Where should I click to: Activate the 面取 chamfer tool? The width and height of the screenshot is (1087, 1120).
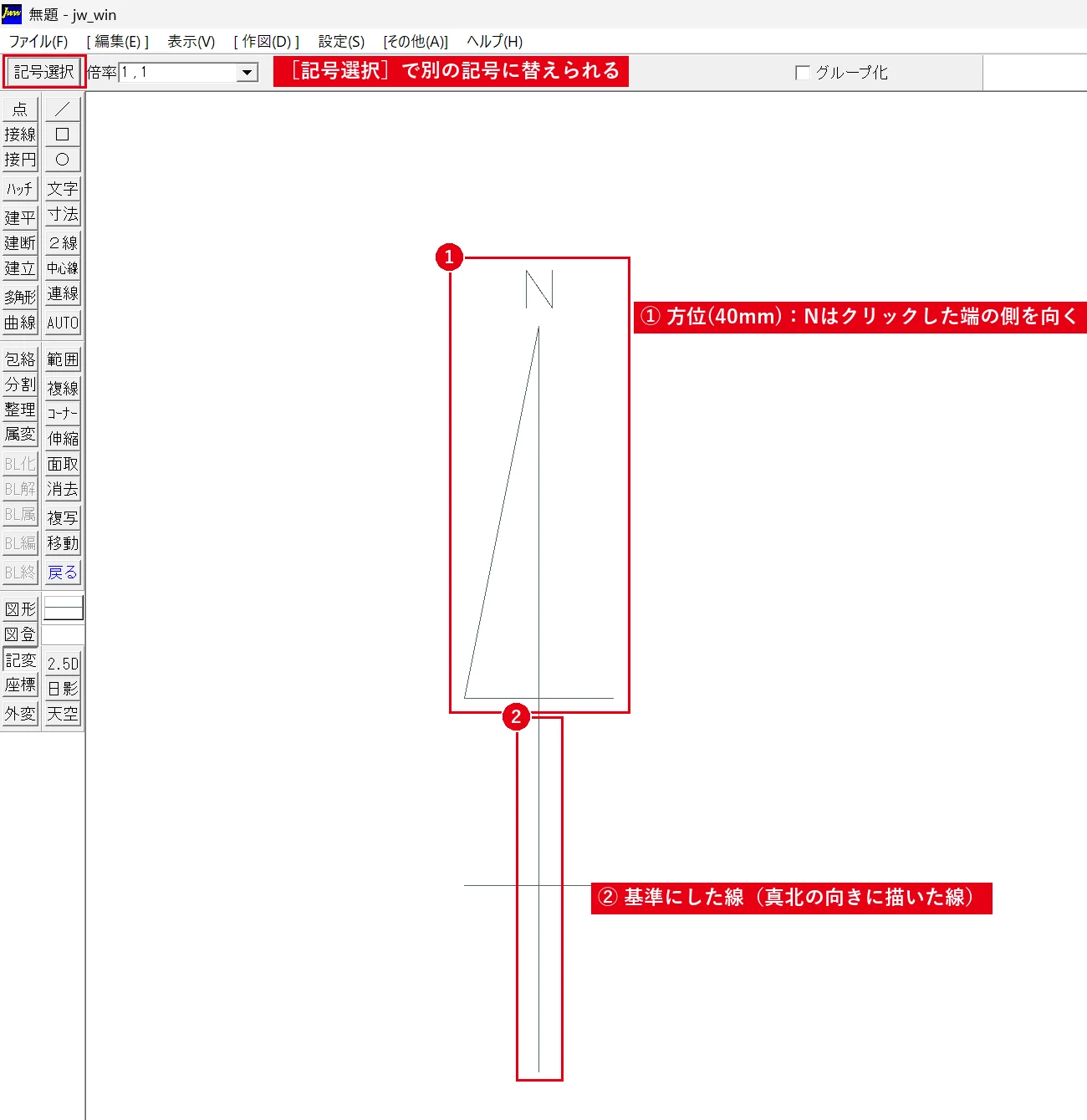(x=63, y=464)
